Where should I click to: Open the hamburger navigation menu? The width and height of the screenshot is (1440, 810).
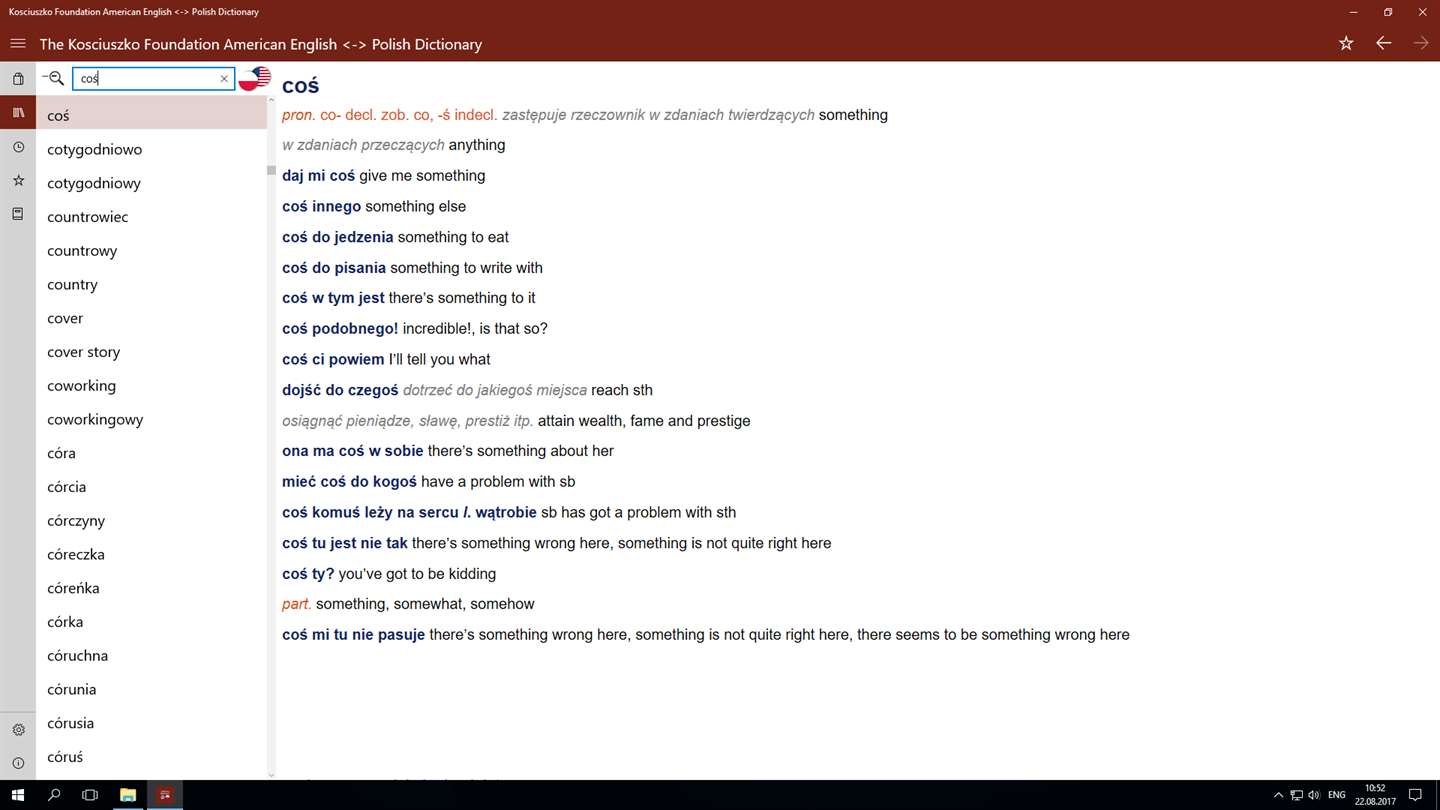[x=18, y=44]
